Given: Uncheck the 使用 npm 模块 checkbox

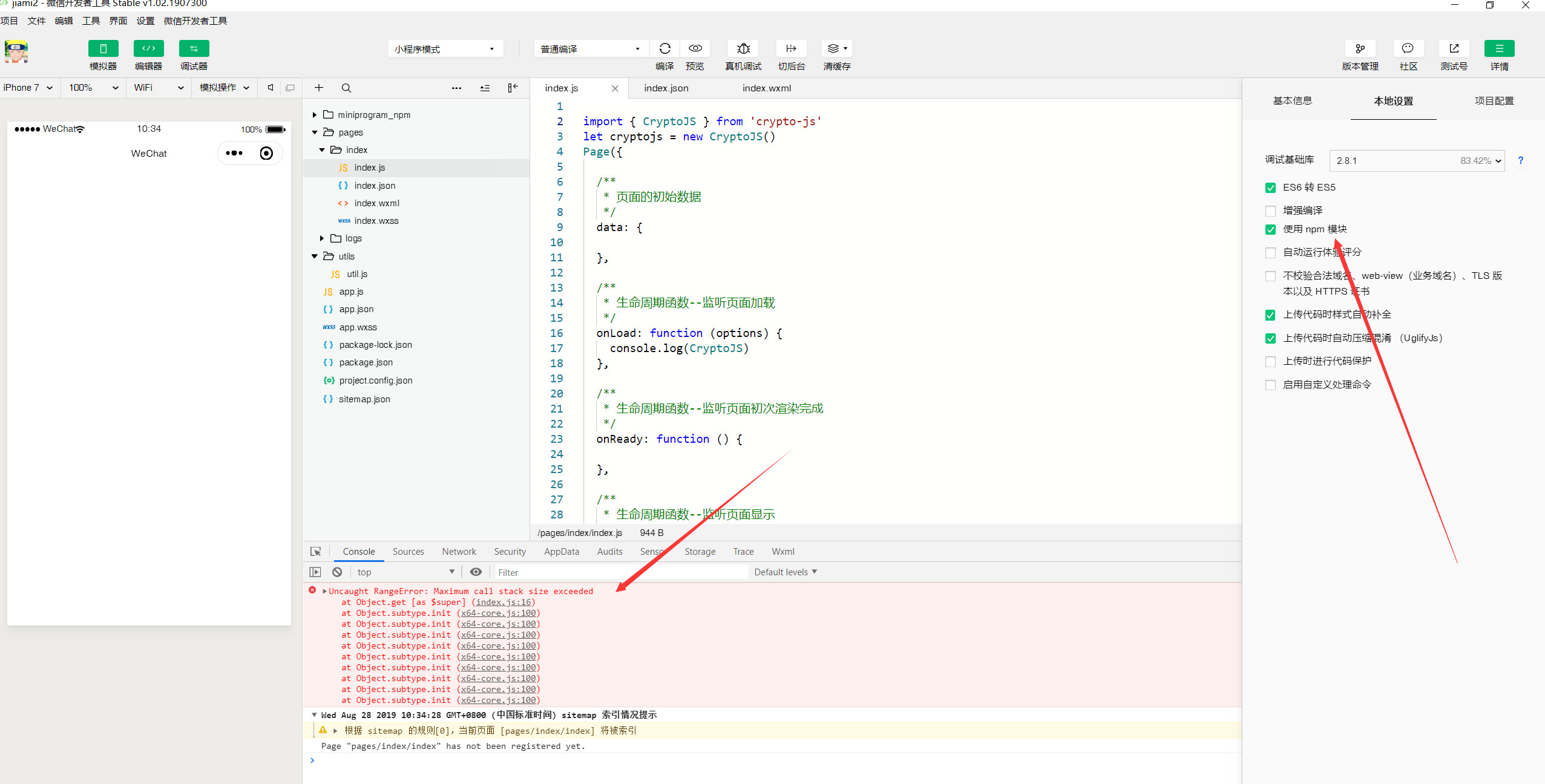Looking at the screenshot, I should (x=1270, y=230).
